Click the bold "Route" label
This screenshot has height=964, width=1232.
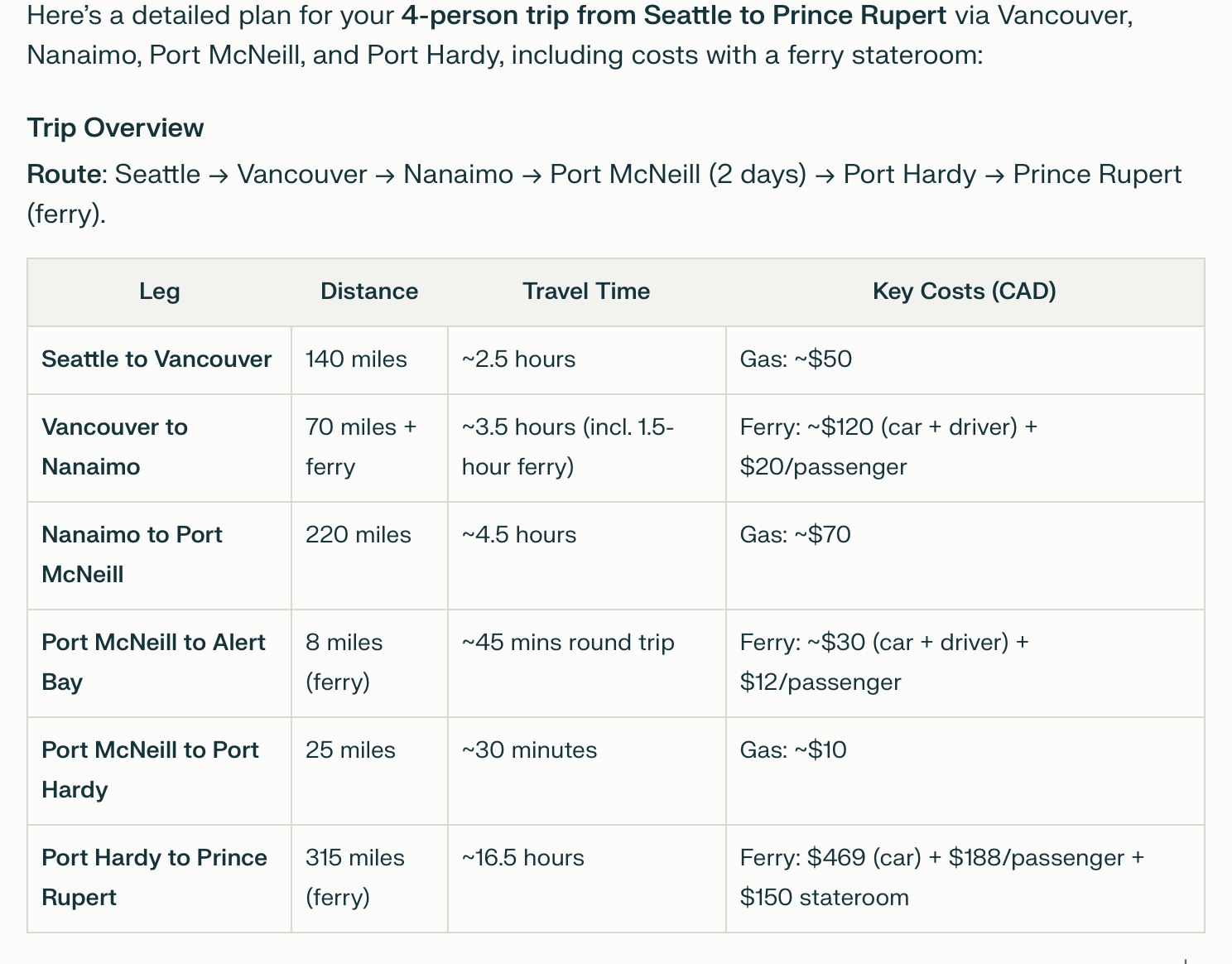pyautogui.click(x=65, y=175)
